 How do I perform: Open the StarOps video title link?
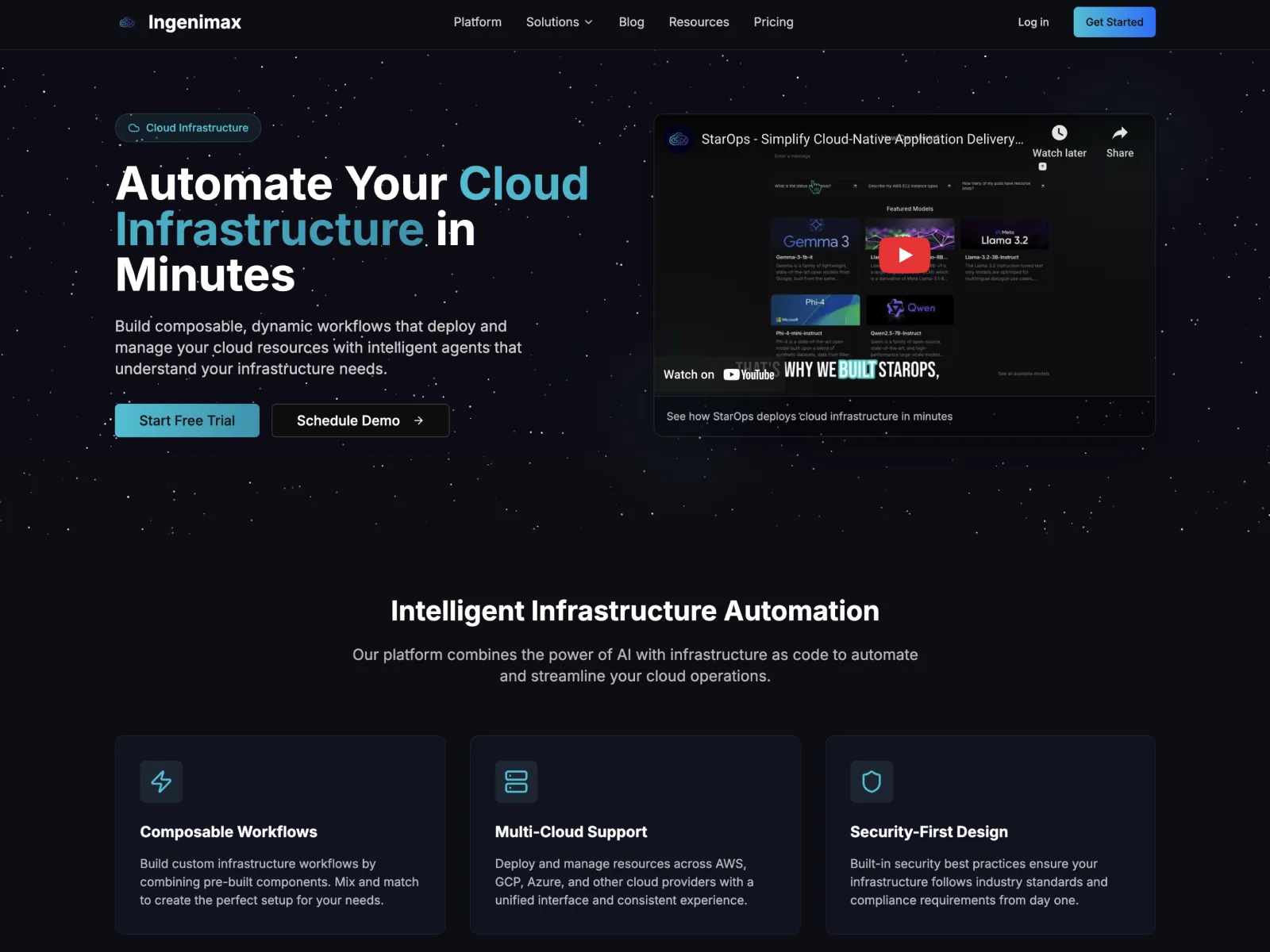[x=862, y=140]
